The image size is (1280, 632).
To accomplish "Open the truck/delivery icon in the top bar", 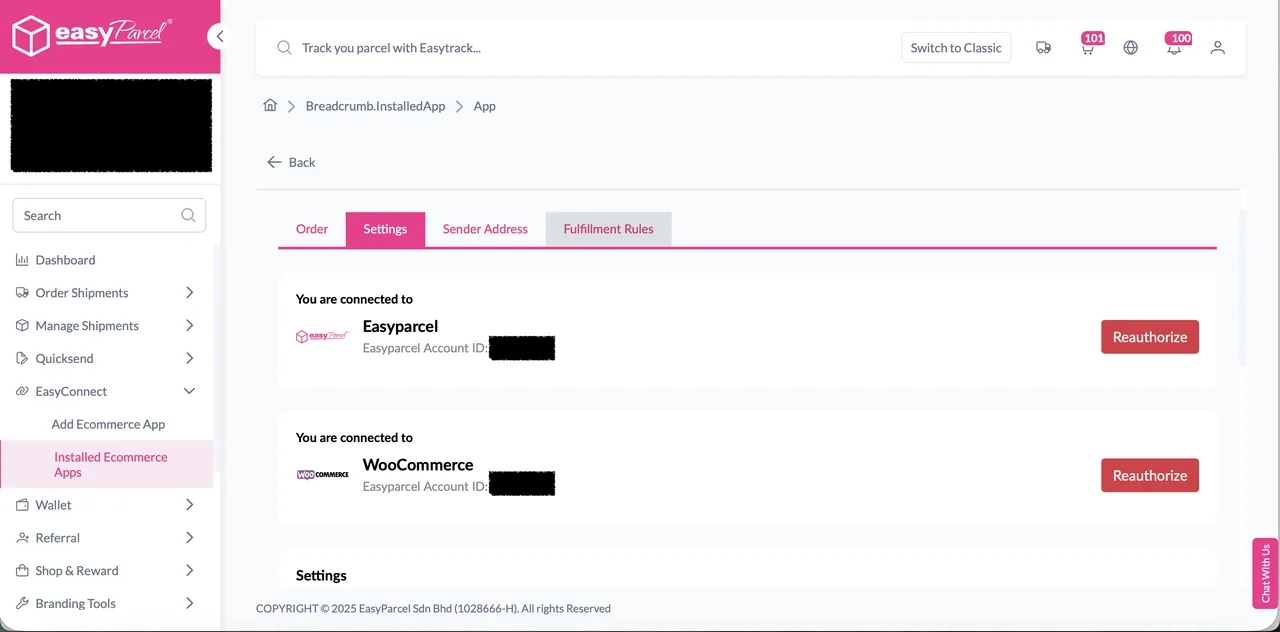I will pyautogui.click(x=1043, y=47).
